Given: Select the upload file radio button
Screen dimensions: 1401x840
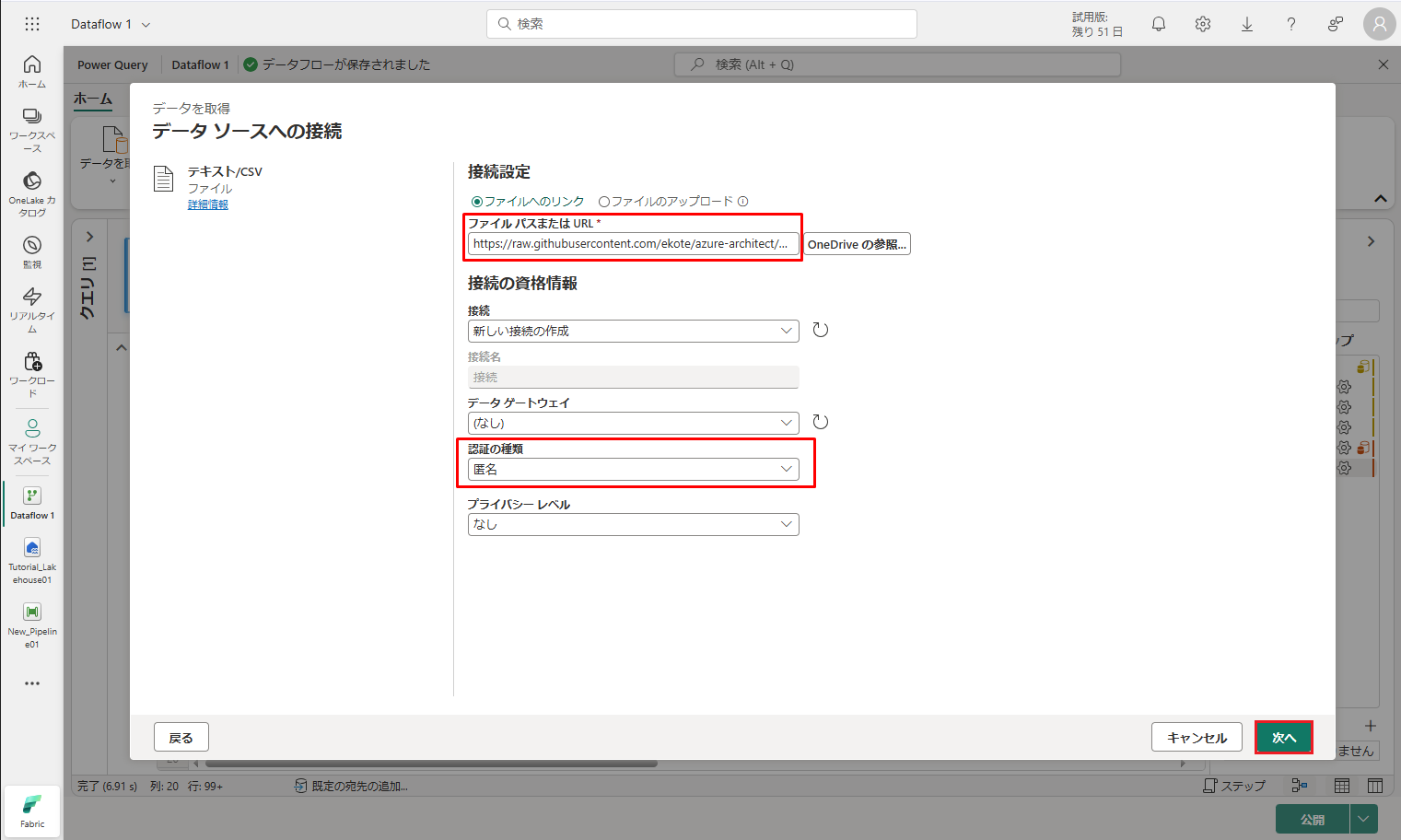Looking at the screenshot, I should point(604,202).
